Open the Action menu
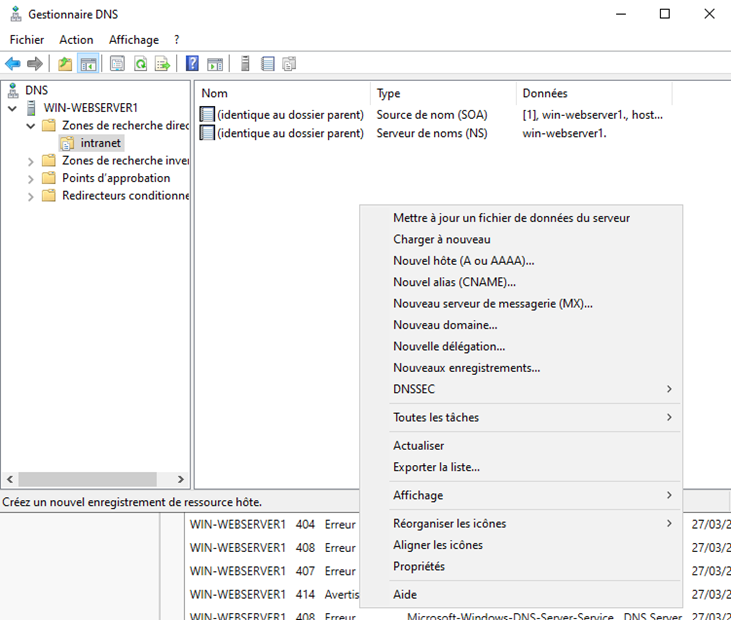The height and width of the screenshot is (620, 731). 76,40
